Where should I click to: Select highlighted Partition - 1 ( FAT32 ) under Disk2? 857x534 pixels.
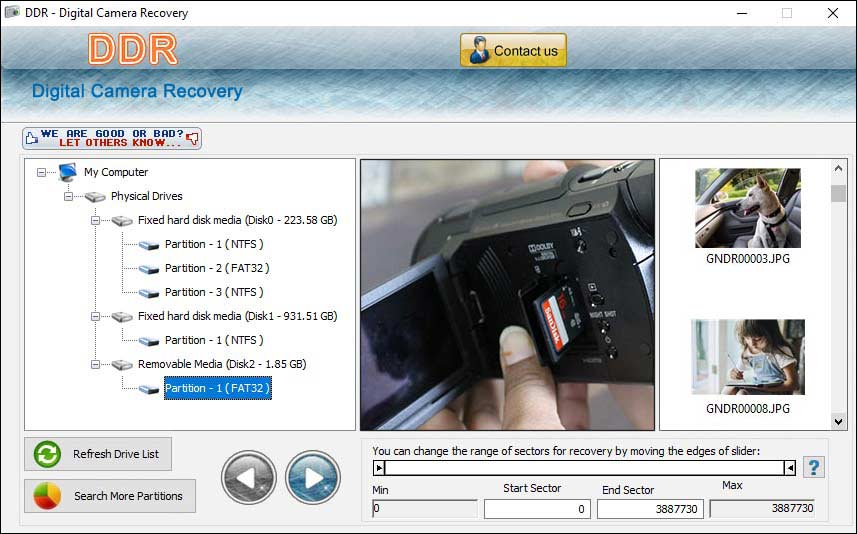tap(218, 388)
